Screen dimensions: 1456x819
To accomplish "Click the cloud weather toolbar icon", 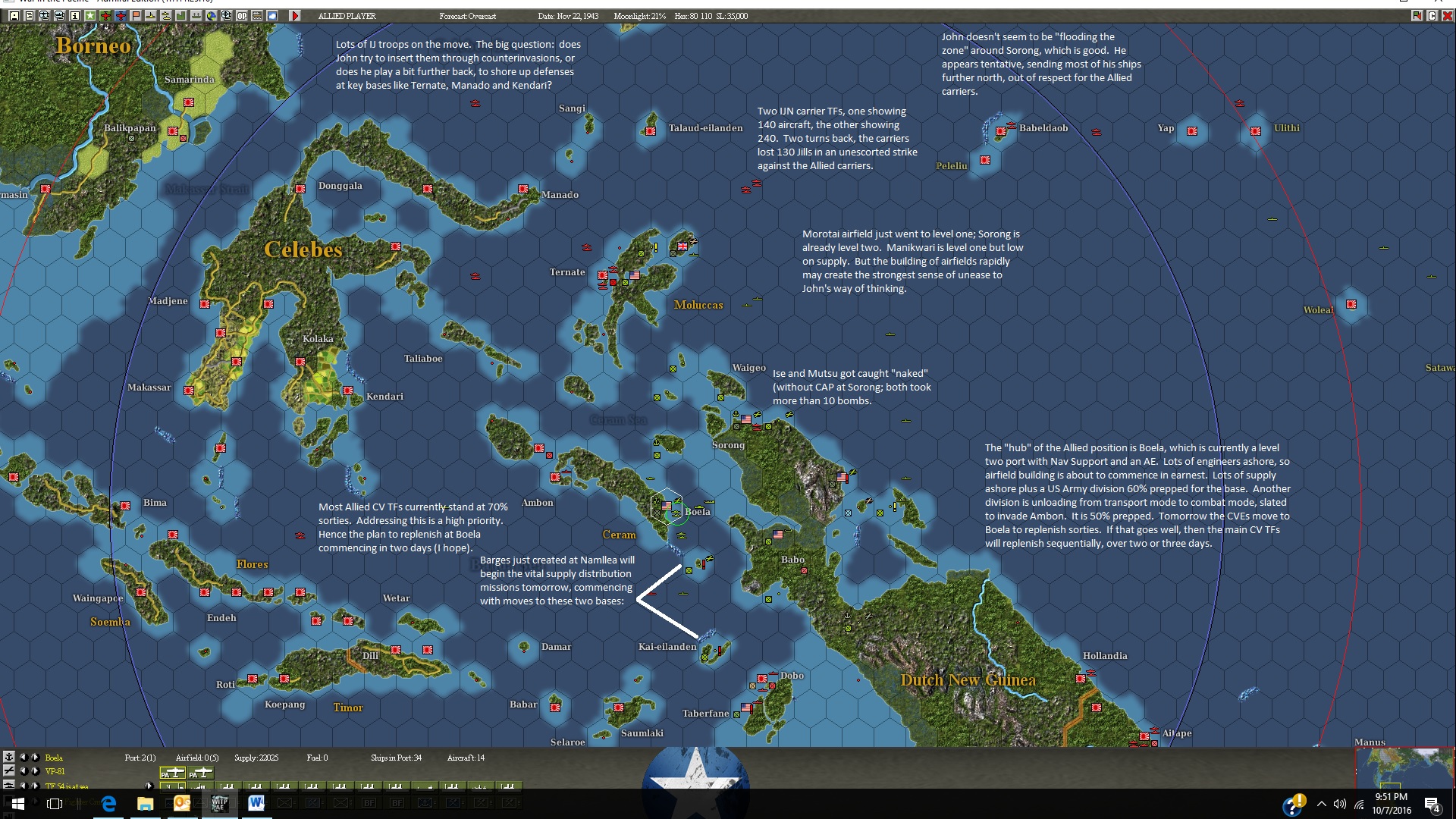I will click(272, 15).
